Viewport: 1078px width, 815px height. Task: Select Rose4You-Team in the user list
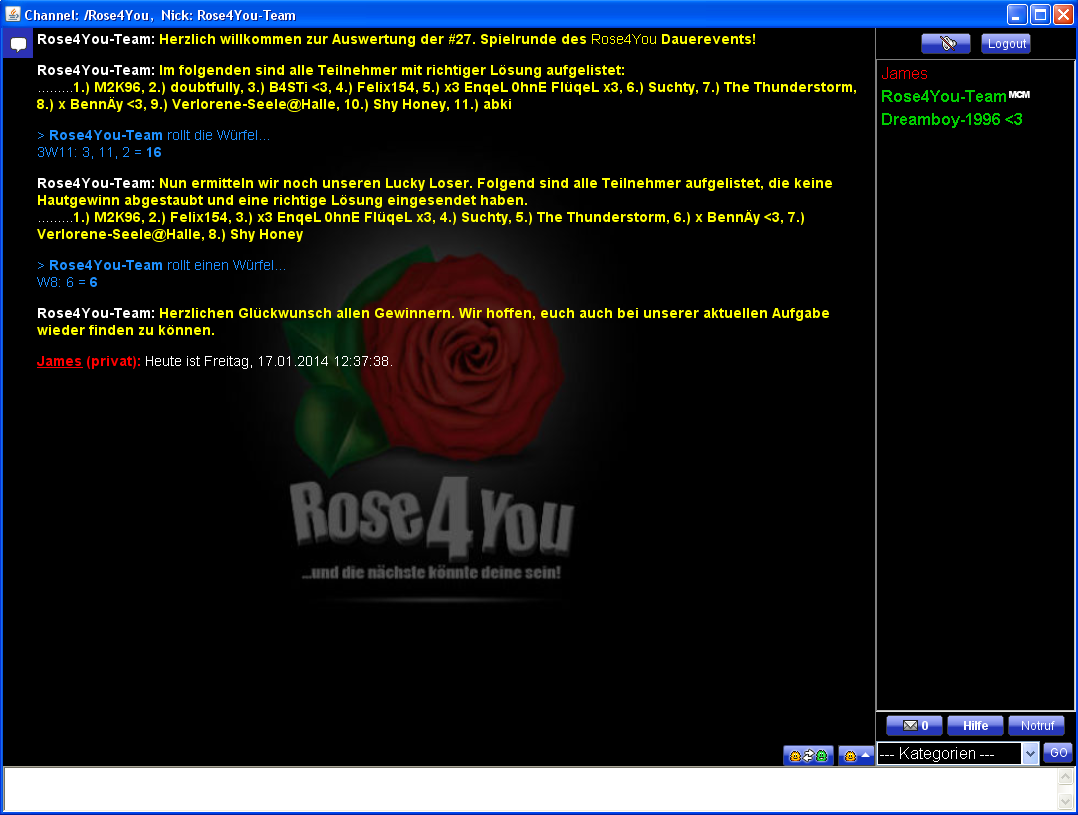[x=943, y=97]
